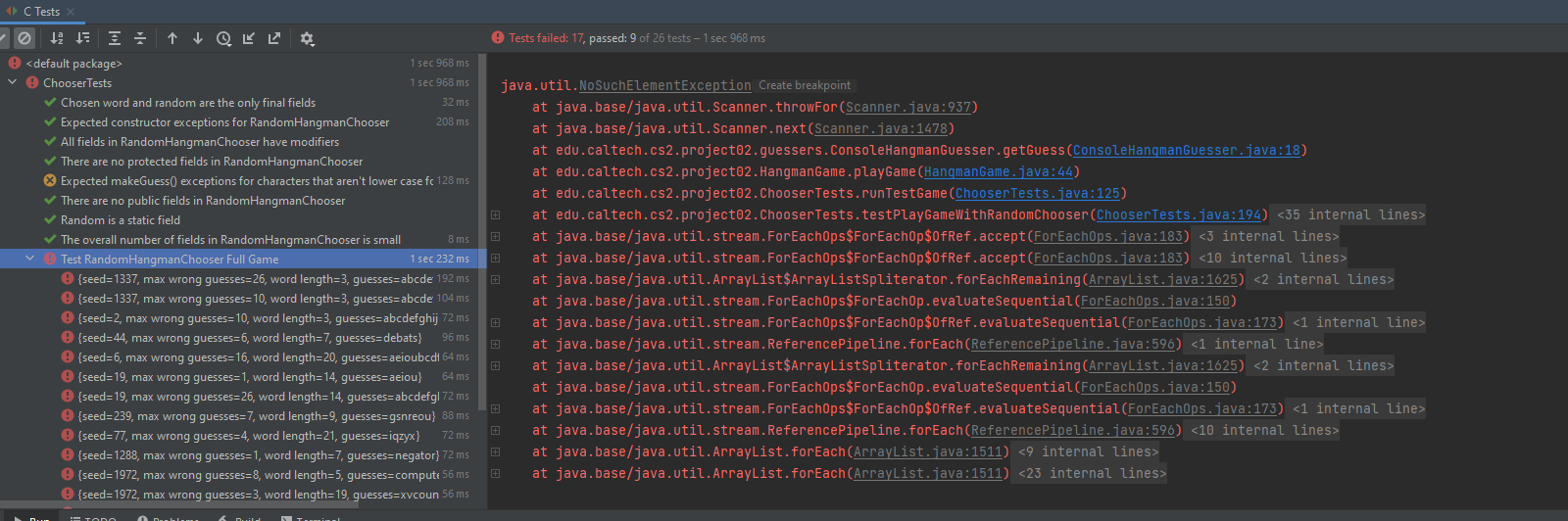Click the Create breakpoint button
The image size is (1568, 521).
[x=804, y=86]
